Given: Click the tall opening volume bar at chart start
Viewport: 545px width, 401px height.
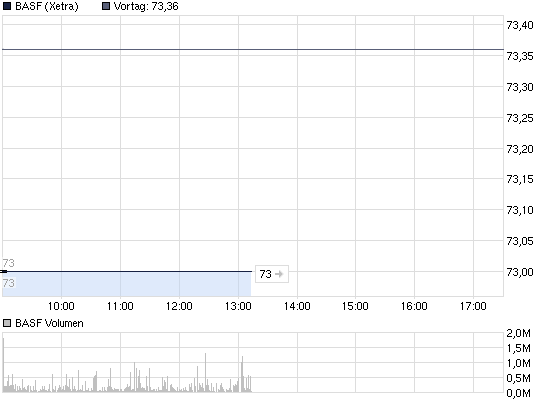Looking at the screenshot, I should point(3,365).
